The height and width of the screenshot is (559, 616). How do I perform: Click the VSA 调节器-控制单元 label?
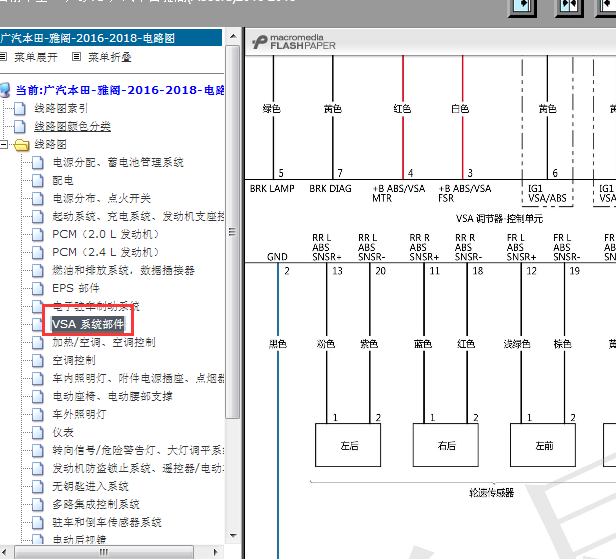point(499,219)
